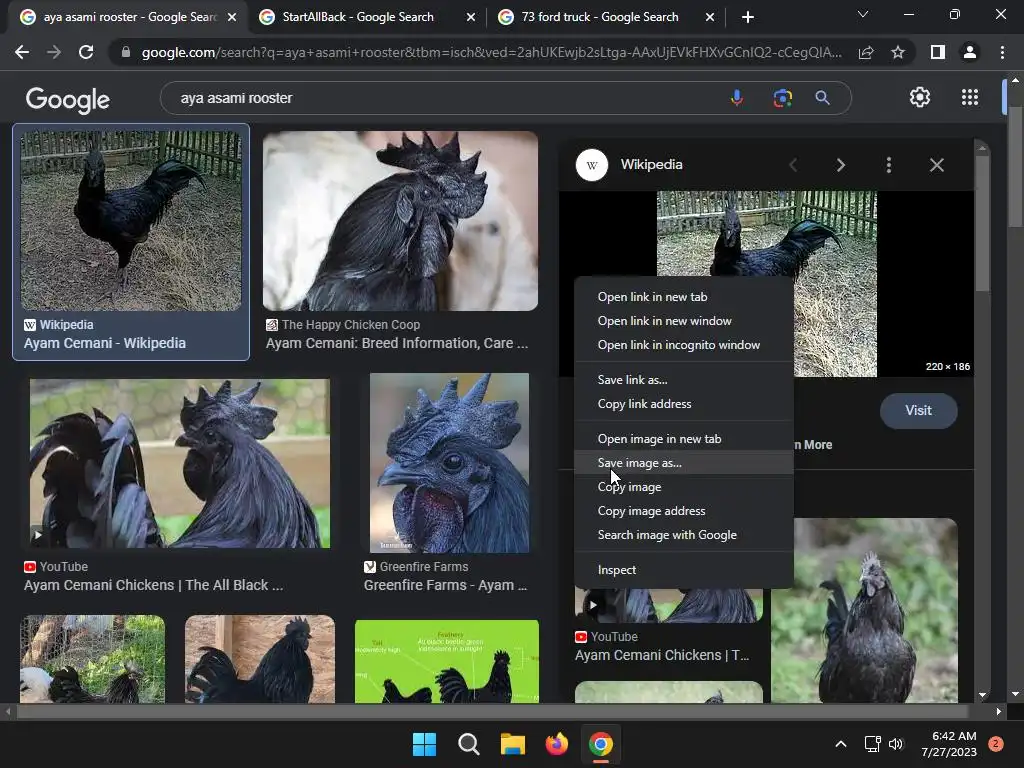Close the Wikipedia image preview panel
Viewport: 1024px width, 768px height.
click(x=936, y=165)
